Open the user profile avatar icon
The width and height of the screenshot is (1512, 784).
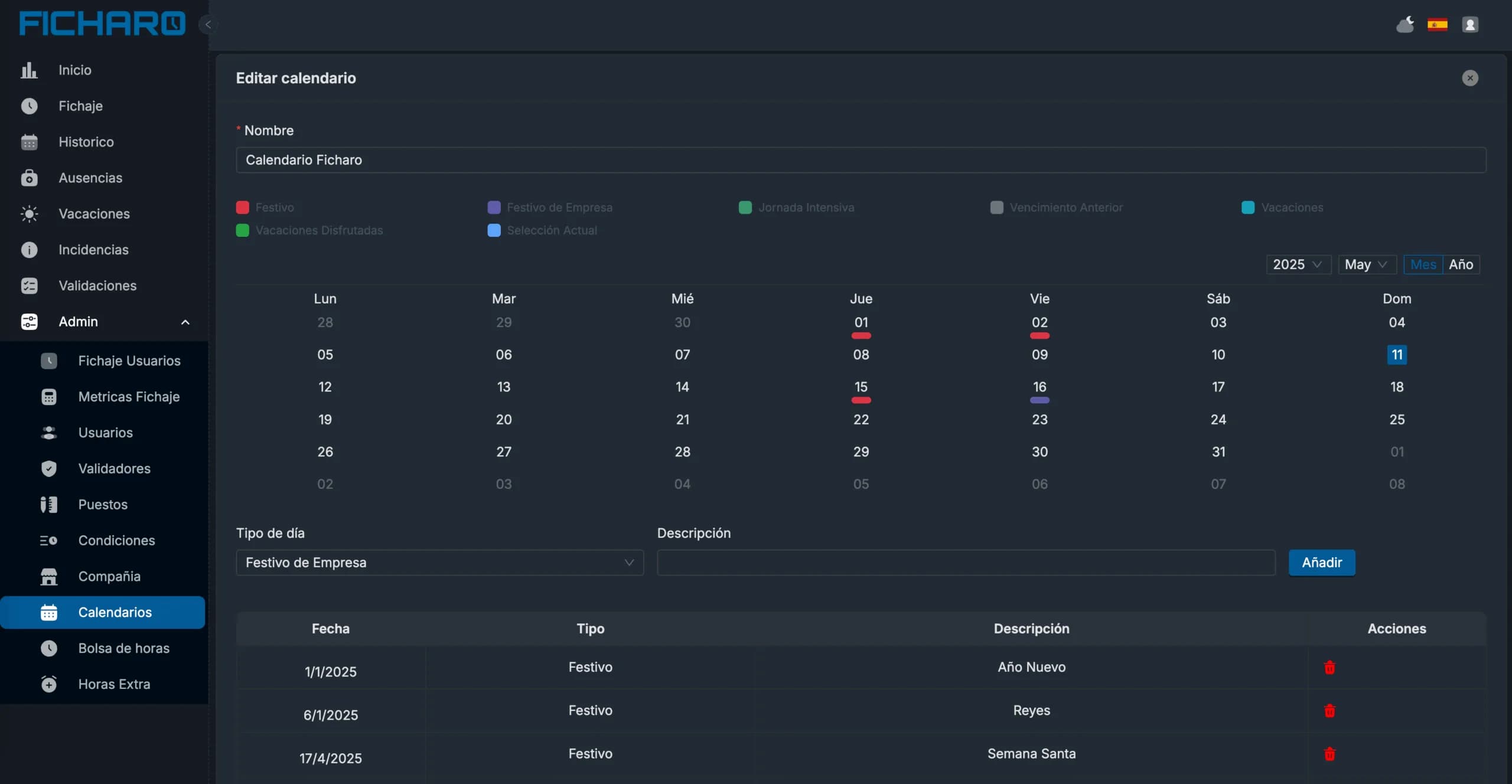point(1470,25)
